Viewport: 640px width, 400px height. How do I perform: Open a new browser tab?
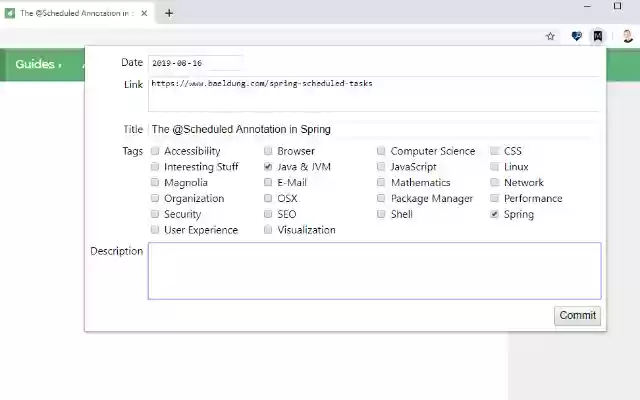pyautogui.click(x=169, y=13)
